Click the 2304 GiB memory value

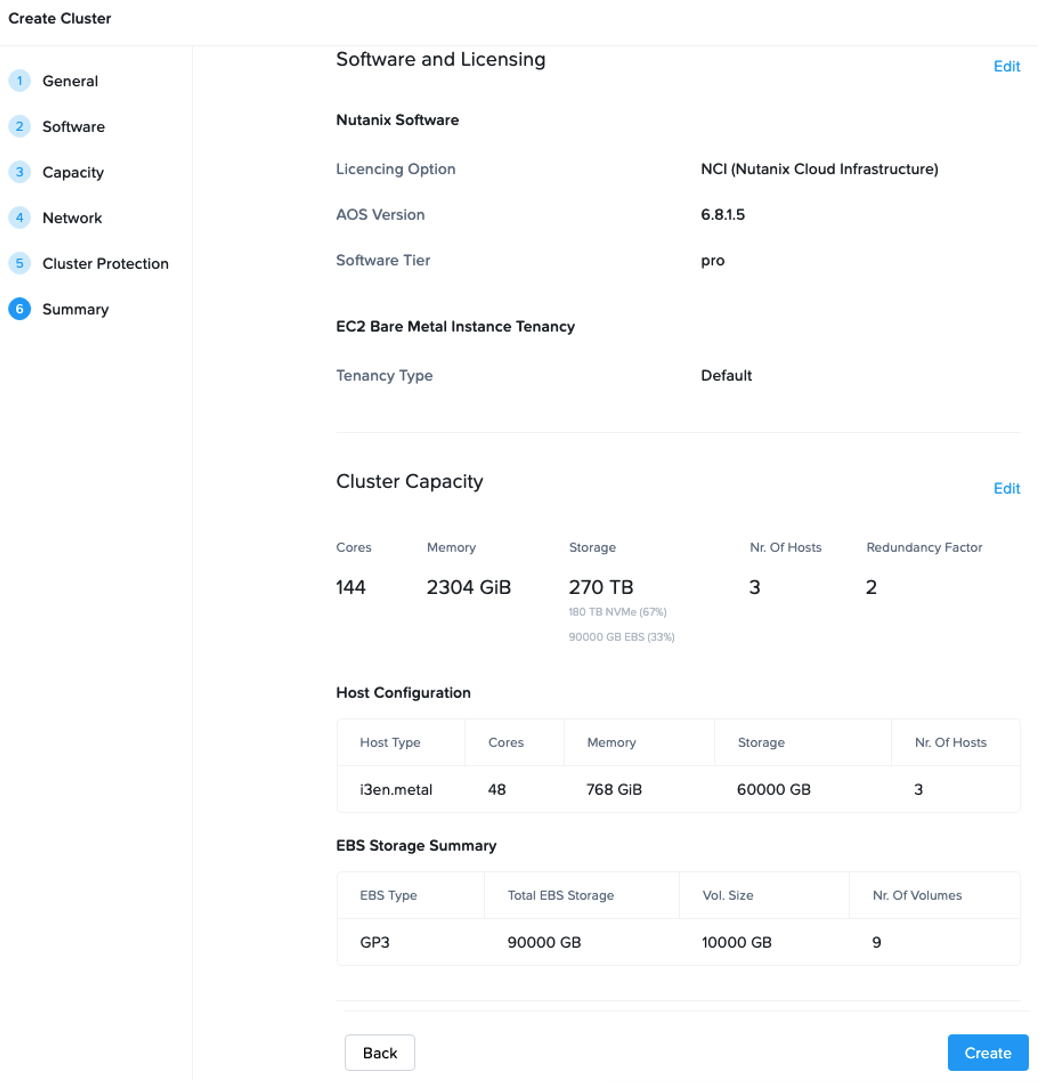[x=468, y=587]
